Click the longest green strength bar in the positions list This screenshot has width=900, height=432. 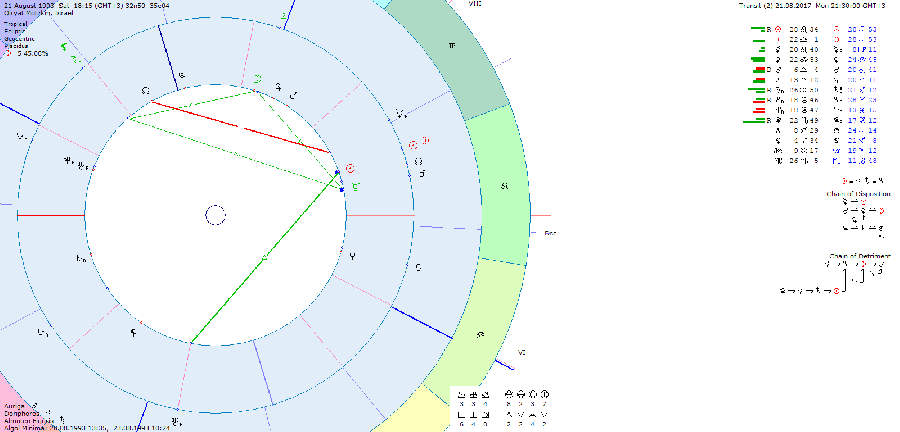(x=754, y=121)
